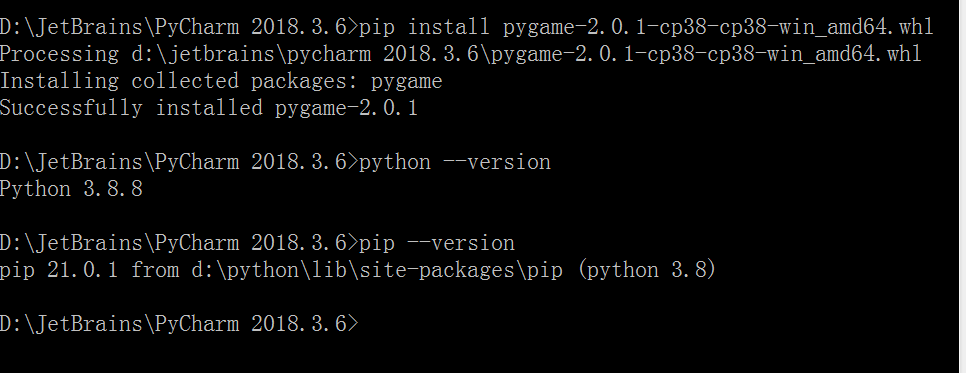Click the word "Processing" in the output
The width and height of the screenshot is (966, 373).
coord(59,54)
